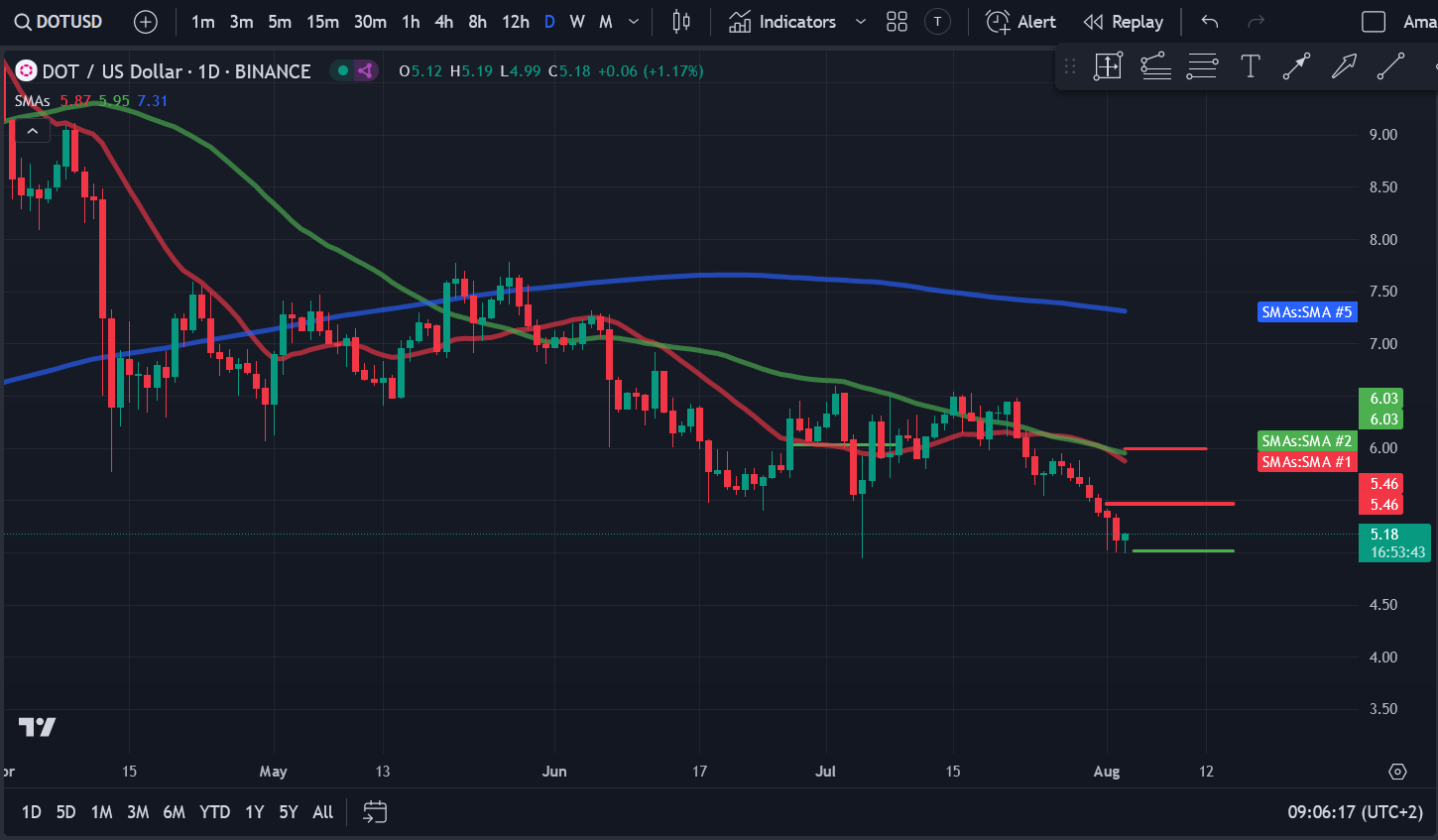Open price scale settings gear icon
This screenshot has width=1438, height=840.
[1397, 772]
